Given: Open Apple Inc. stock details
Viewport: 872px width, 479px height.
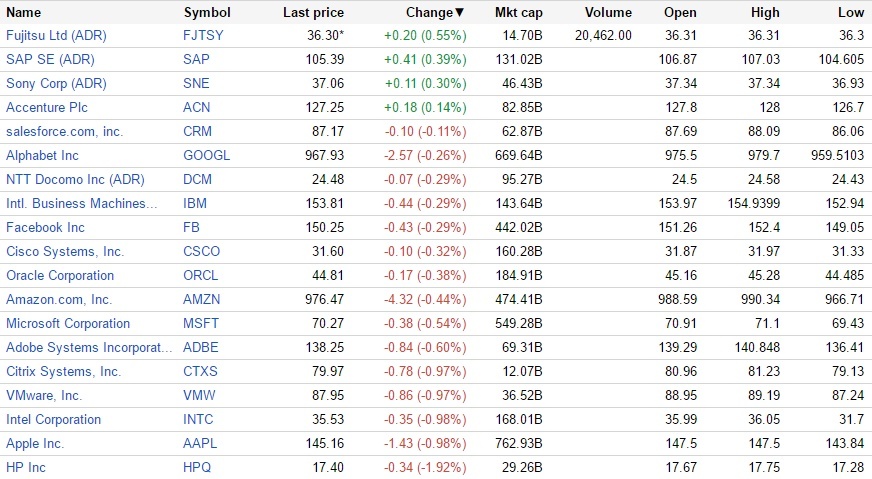Looking at the screenshot, I should 35,443.
